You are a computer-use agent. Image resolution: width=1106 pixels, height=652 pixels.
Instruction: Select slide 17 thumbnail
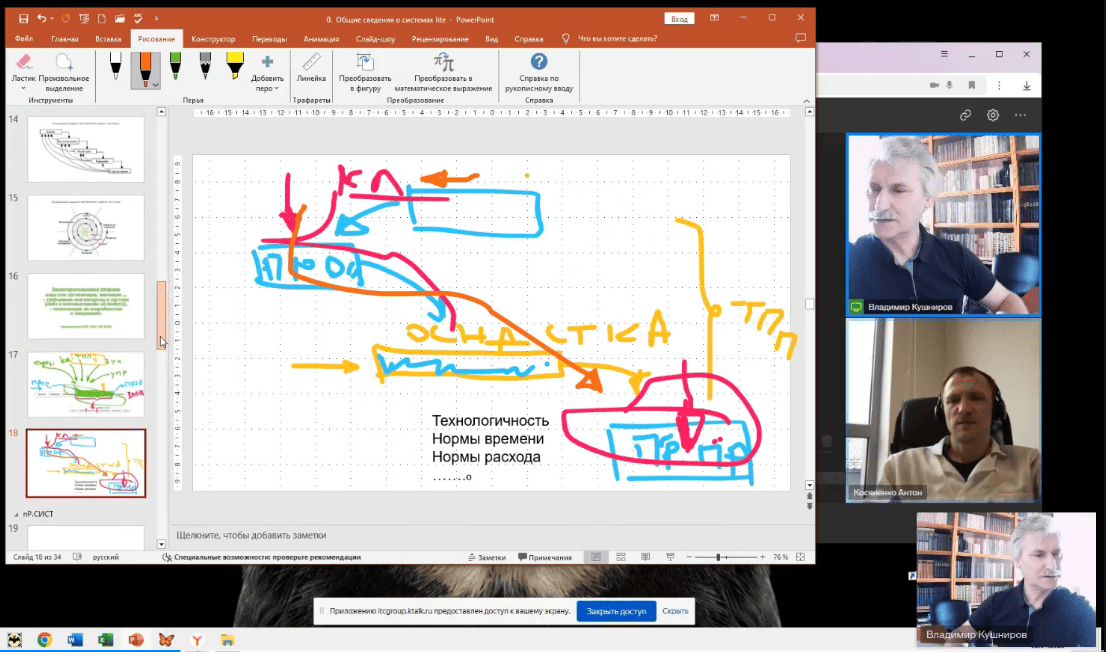(x=86, y=384)
